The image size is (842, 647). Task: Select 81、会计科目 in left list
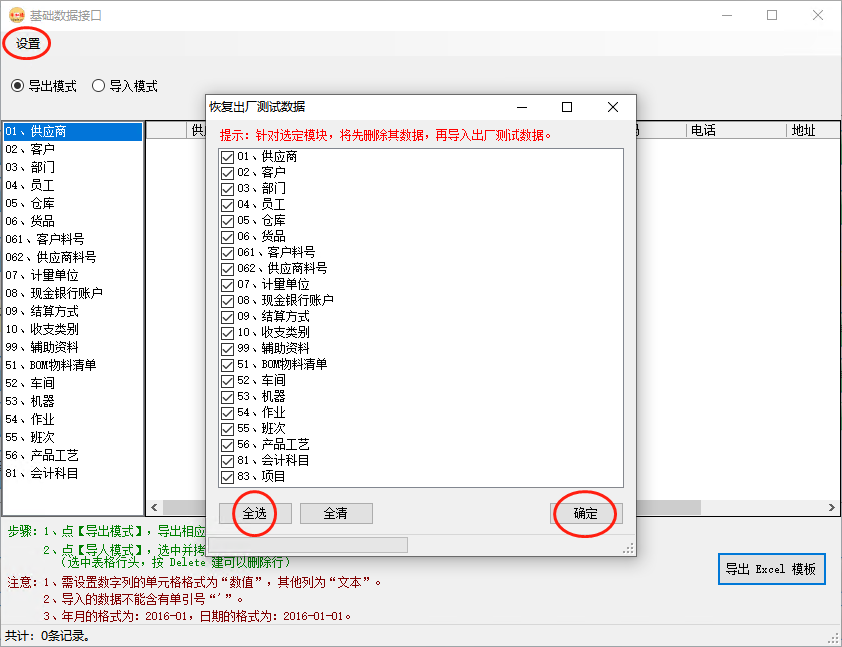tap(42, 473)
